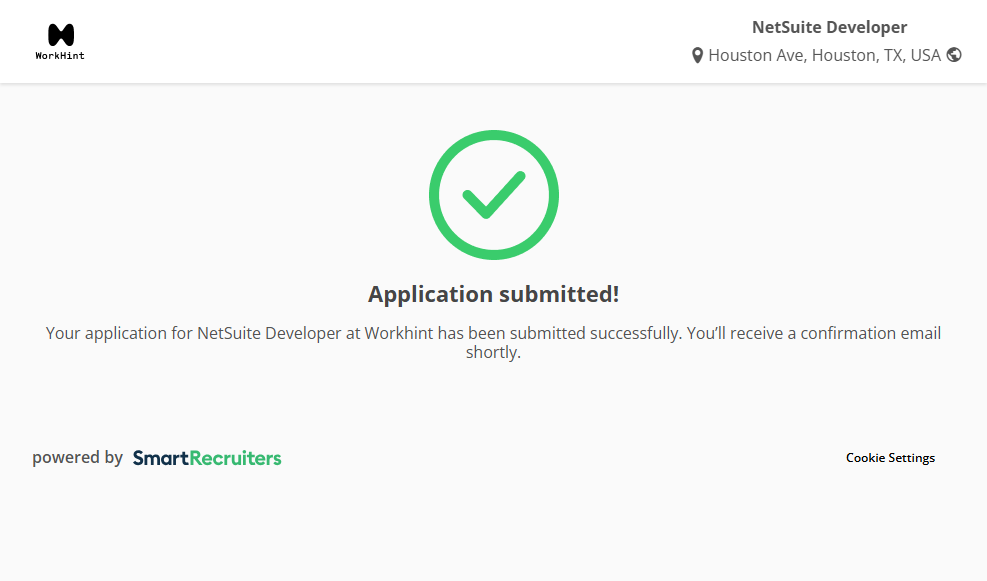Click the word "shortly." below the message
987x581 pixels.
(493, 352)
